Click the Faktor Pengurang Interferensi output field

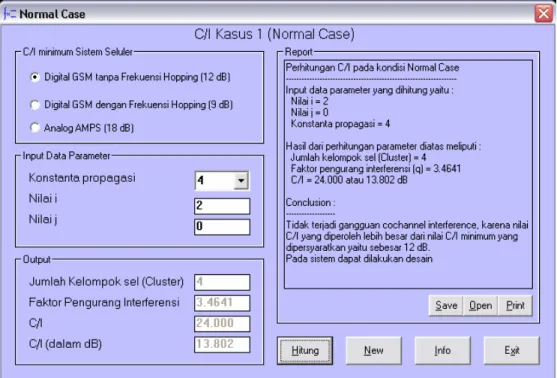[x=222, y=303]
